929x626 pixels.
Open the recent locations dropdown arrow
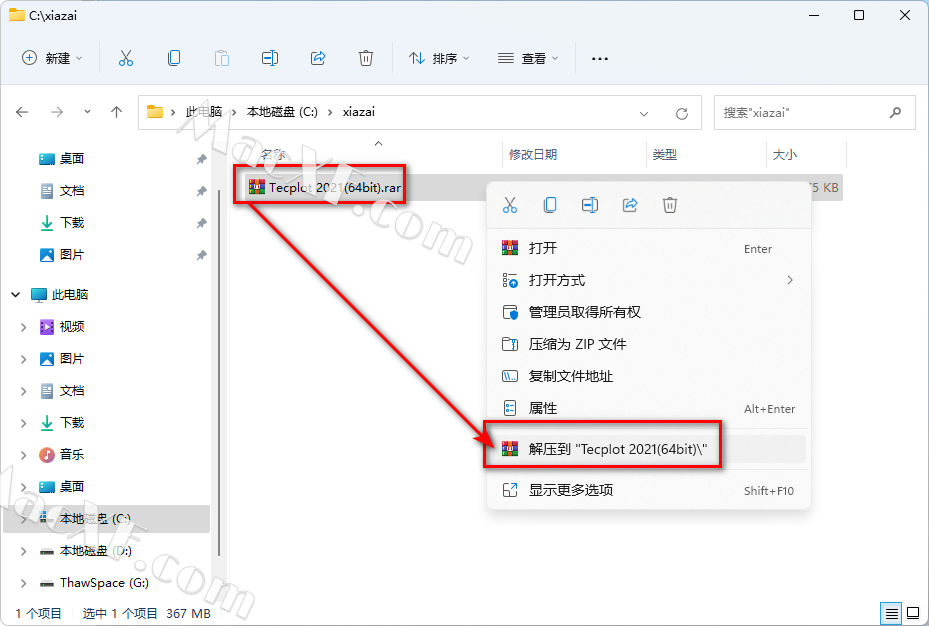tap(87, 112)
